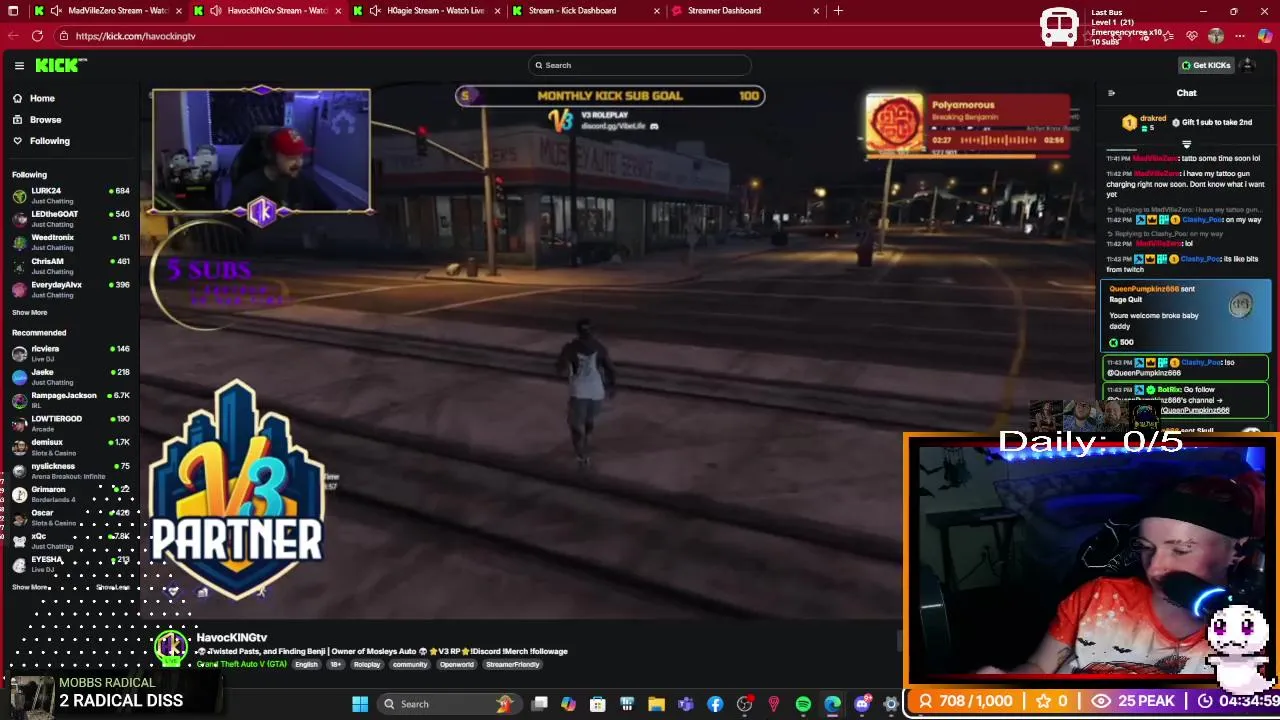Viewport: 1280px width, 720px height.
Task: Switch to H0agie Stream tab
Action: (x=428, y=11)
